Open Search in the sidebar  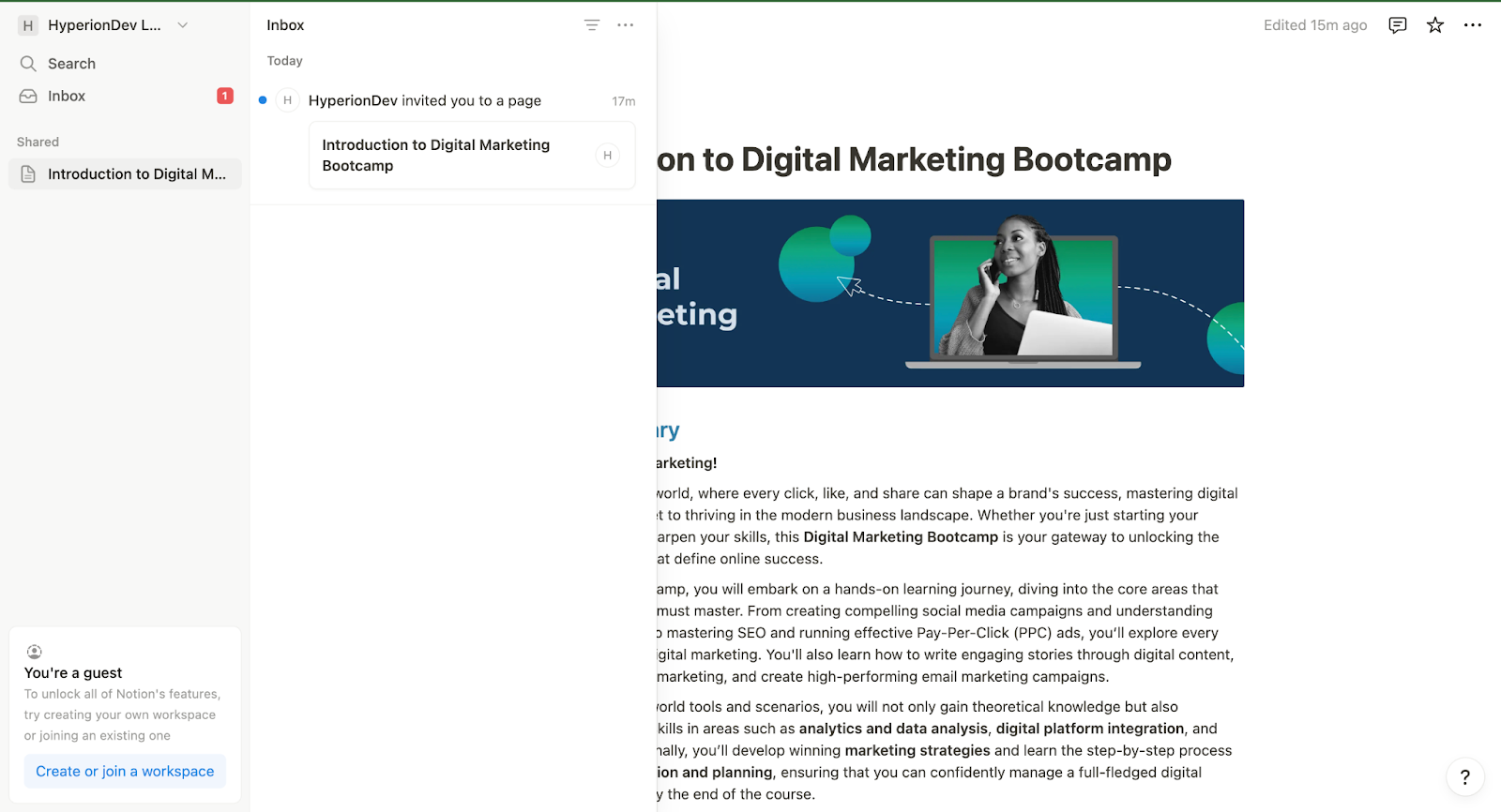coord(72,64)
